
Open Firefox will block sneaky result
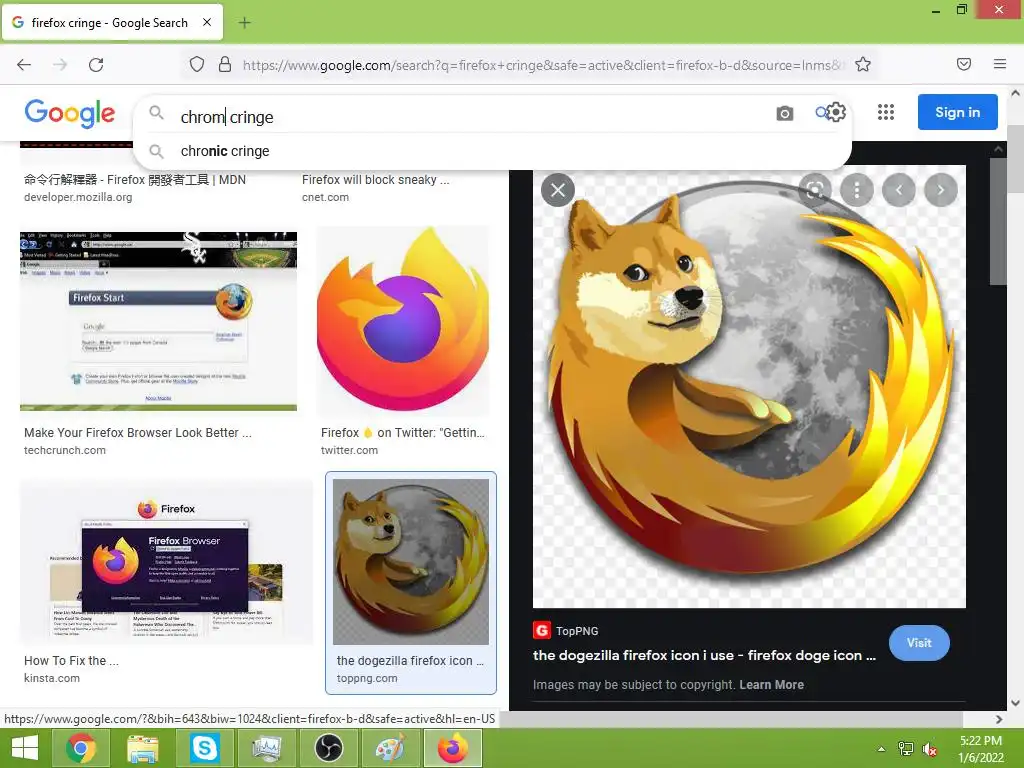tap(376, 180)
